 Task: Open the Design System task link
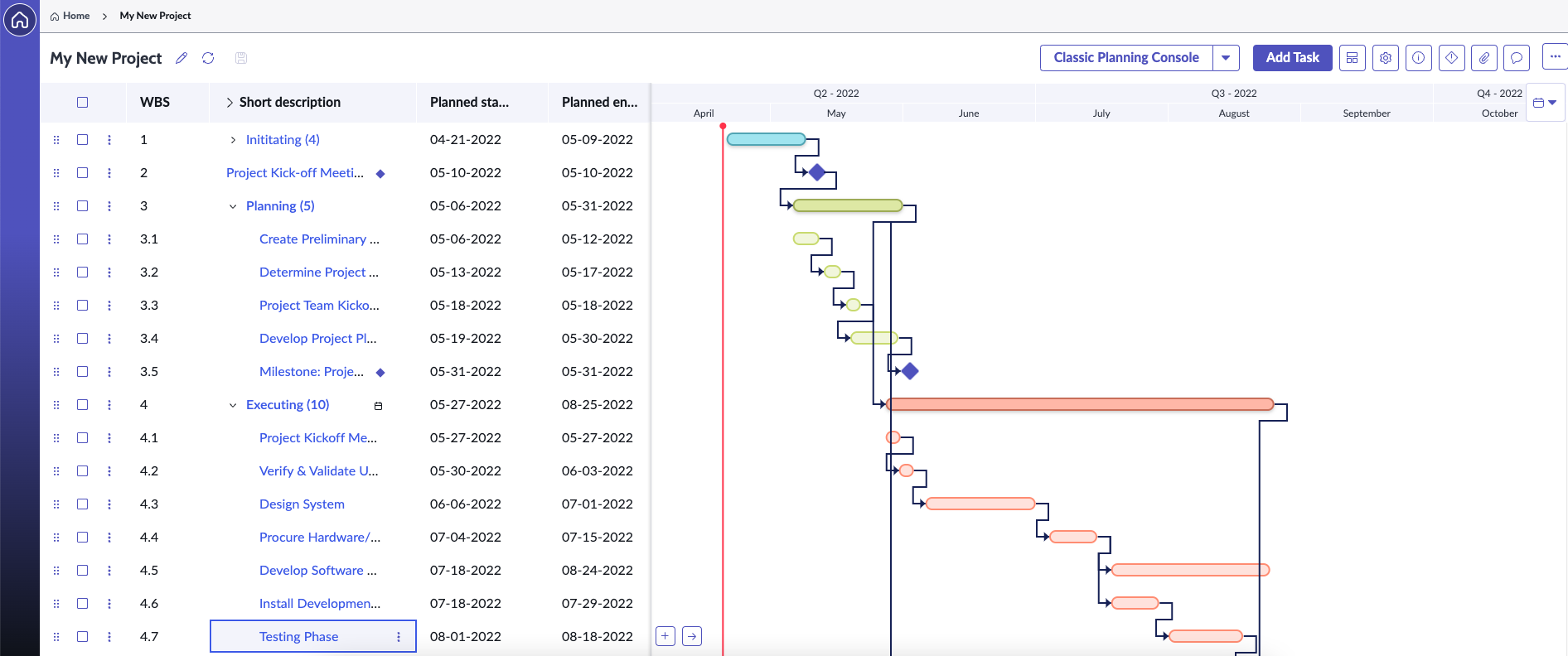[x=302, y=504]
